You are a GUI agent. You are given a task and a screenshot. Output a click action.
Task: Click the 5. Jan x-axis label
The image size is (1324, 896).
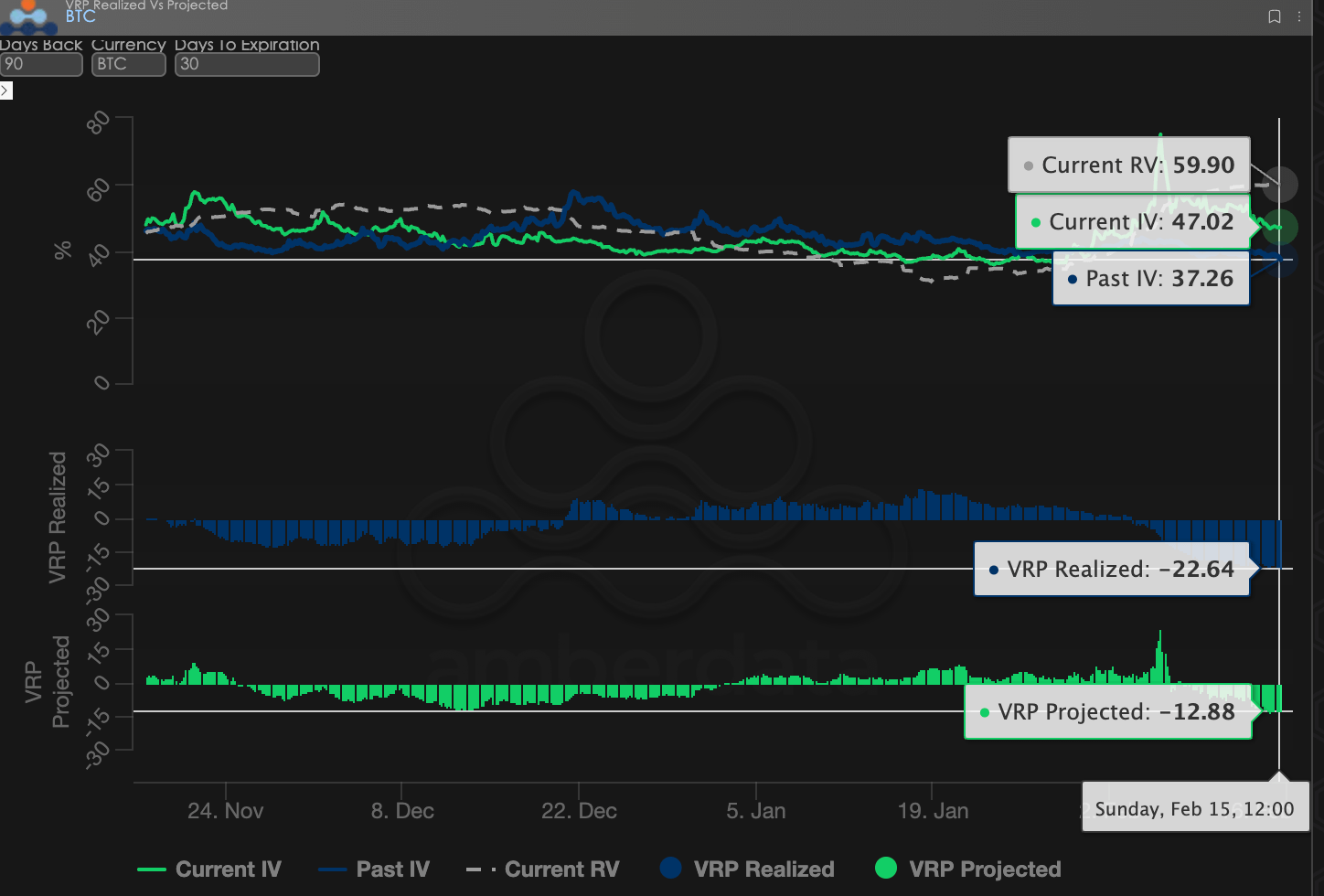tap(756, 811)
